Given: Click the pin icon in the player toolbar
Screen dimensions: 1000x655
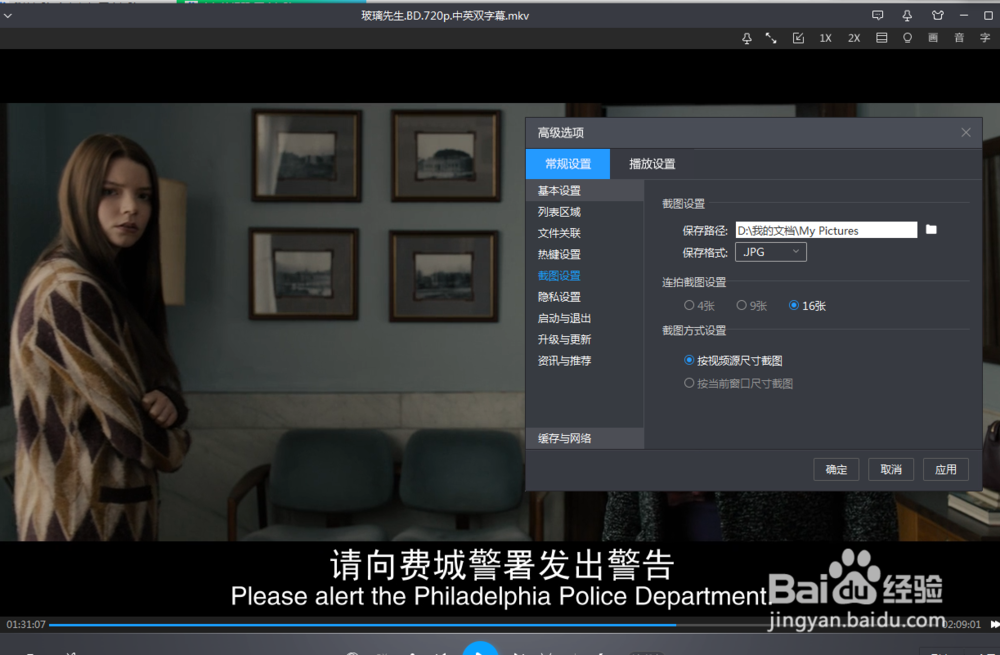Looking at the screenshot, I should tap(747, 38).
